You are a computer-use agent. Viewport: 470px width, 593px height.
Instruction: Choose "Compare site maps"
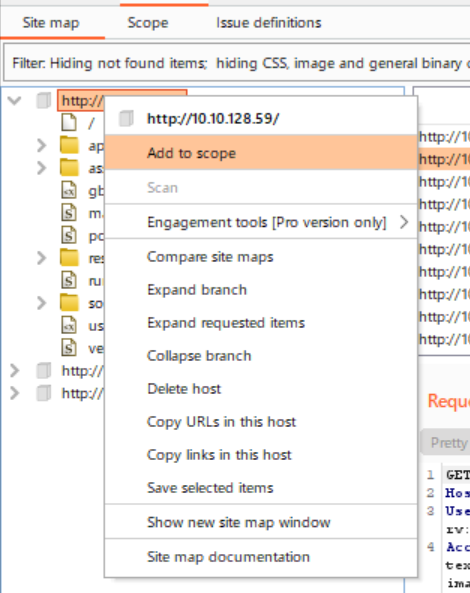click(261, 257)
